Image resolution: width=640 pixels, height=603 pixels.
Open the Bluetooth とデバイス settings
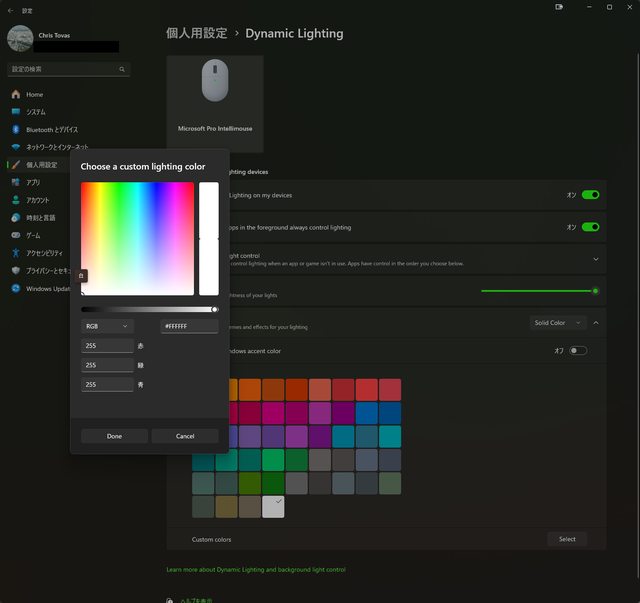pos(51,129)
